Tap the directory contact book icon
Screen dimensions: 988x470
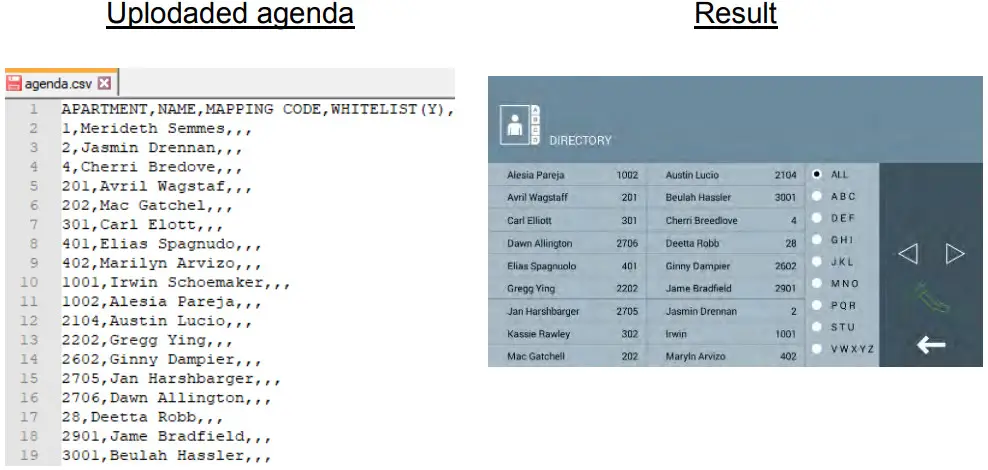click(519, 125)
